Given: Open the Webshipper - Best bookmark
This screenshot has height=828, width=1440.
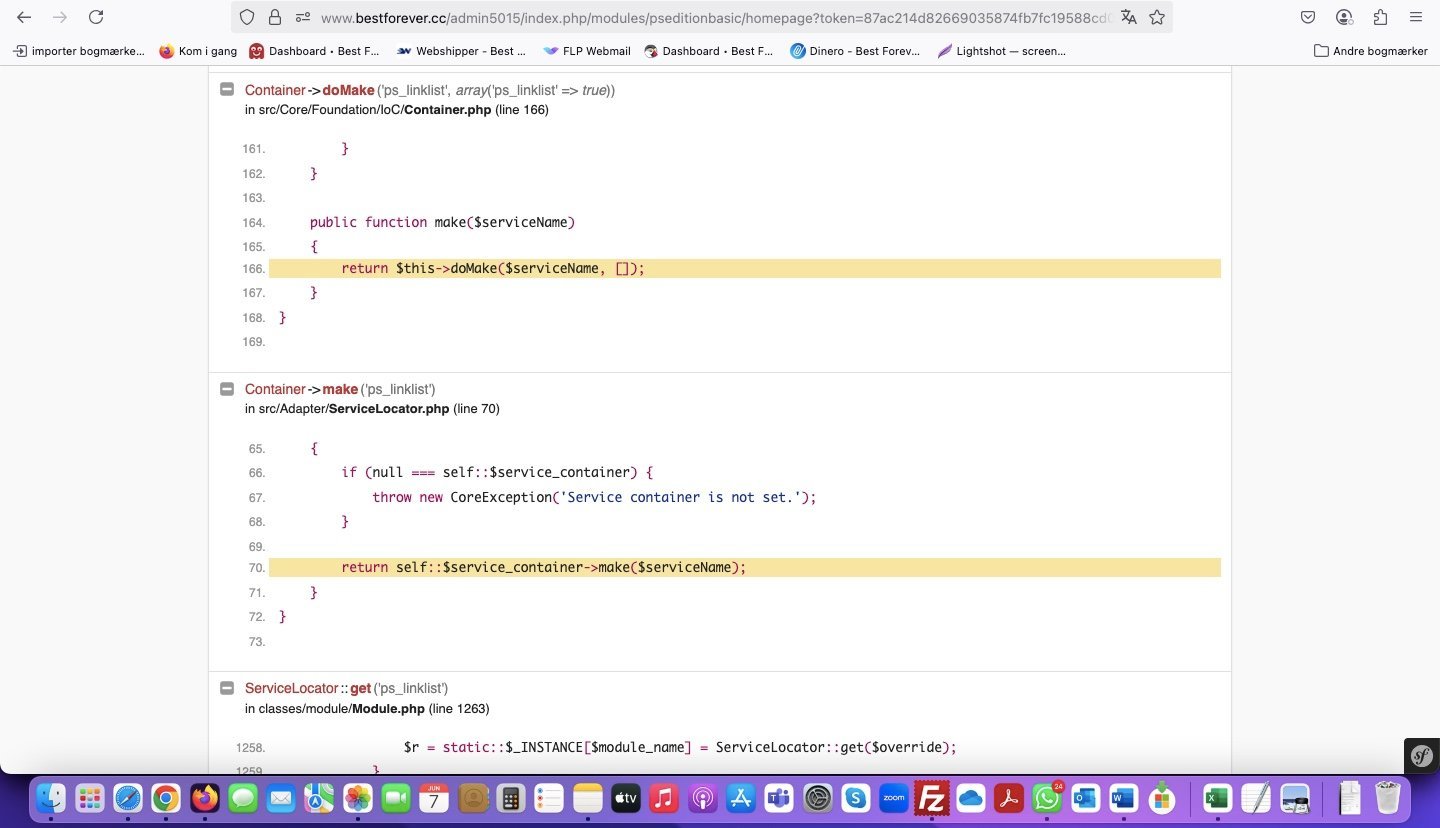Looking at the screenshot, I should point(461,51).
